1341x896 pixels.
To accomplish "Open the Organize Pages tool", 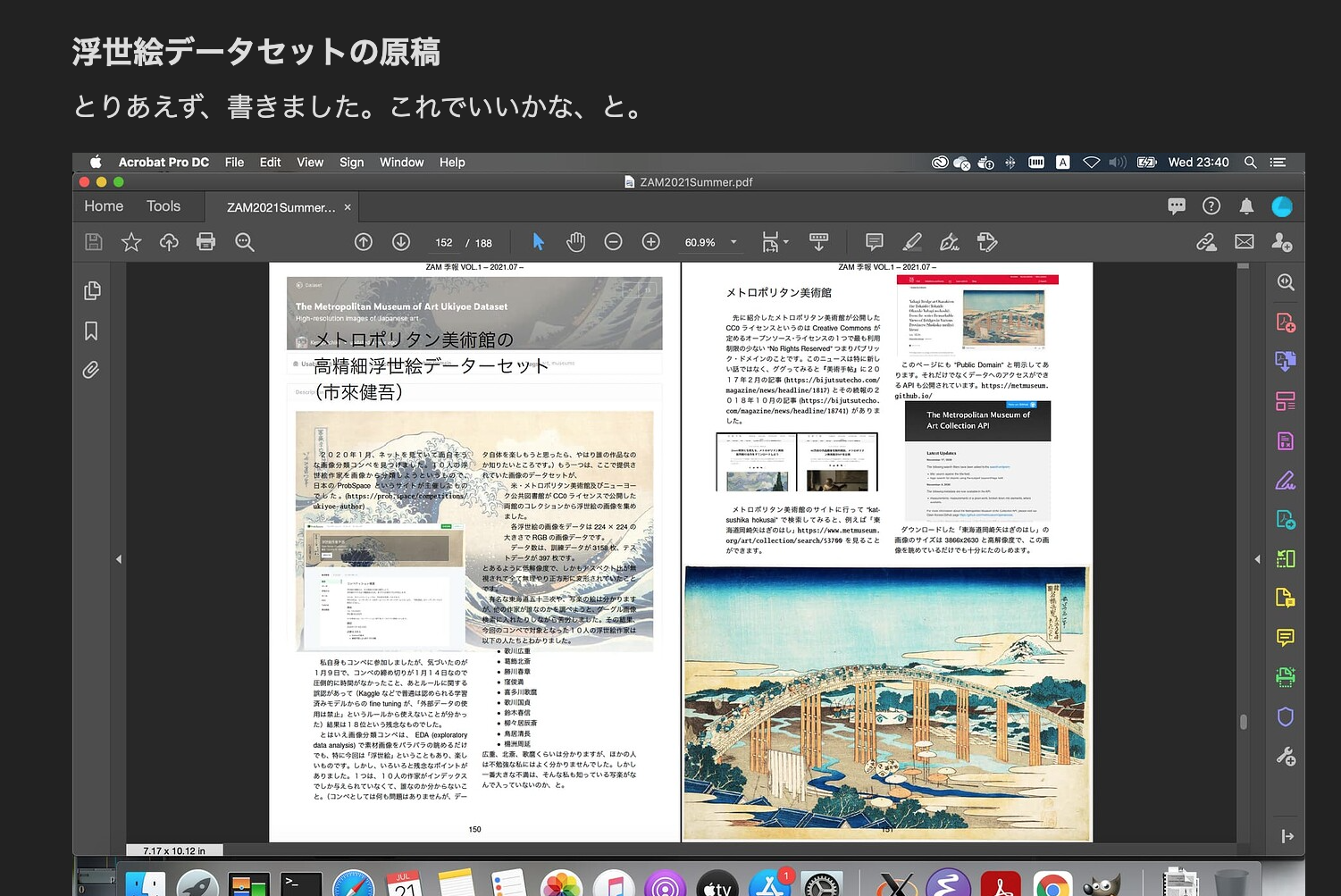I will click(x=1286, y=401).
